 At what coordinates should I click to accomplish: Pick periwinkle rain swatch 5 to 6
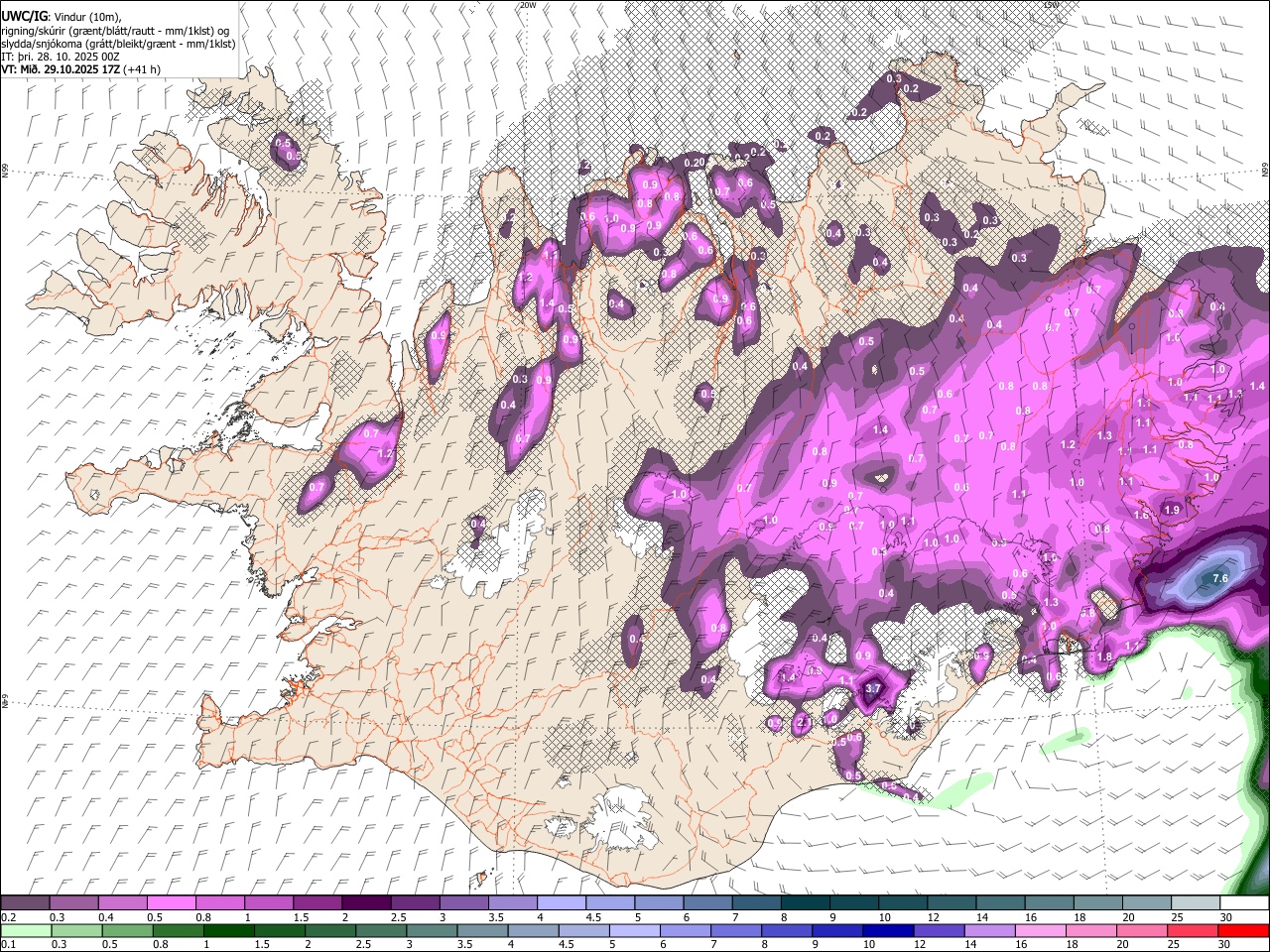point(635,930)
